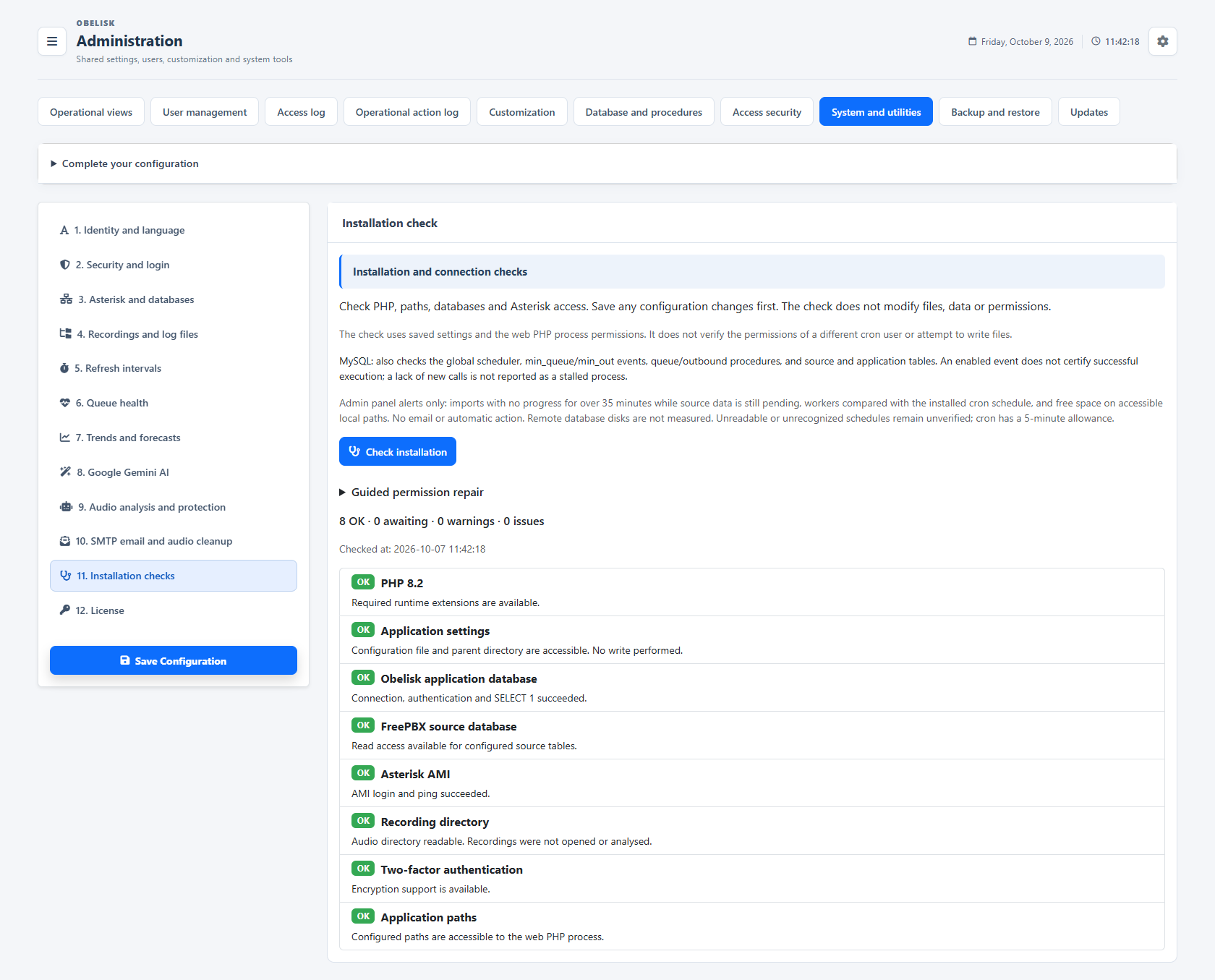1215x980 pixels.
Task: Switch to Database and procedures tab
Action: point(644,112)
